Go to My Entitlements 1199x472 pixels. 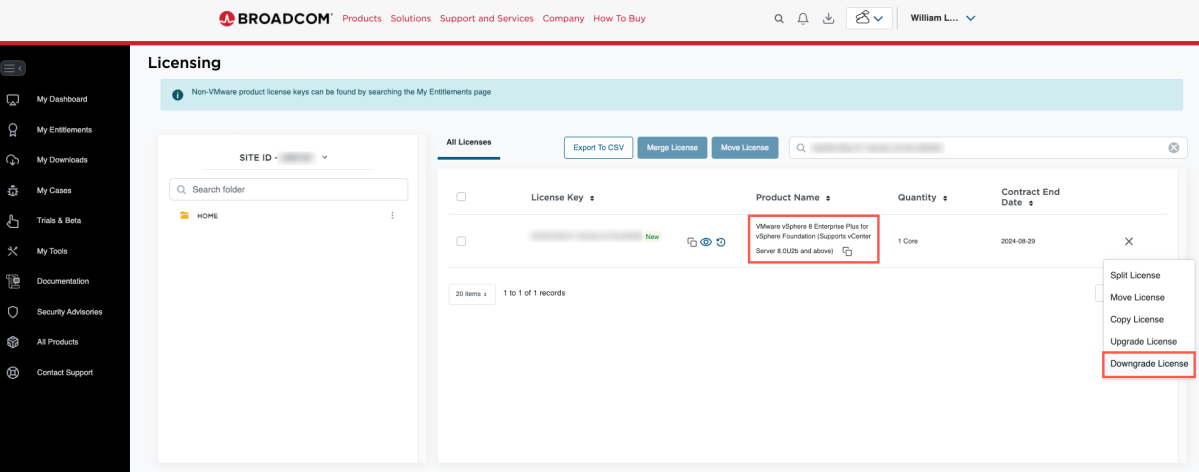[64, 130]
